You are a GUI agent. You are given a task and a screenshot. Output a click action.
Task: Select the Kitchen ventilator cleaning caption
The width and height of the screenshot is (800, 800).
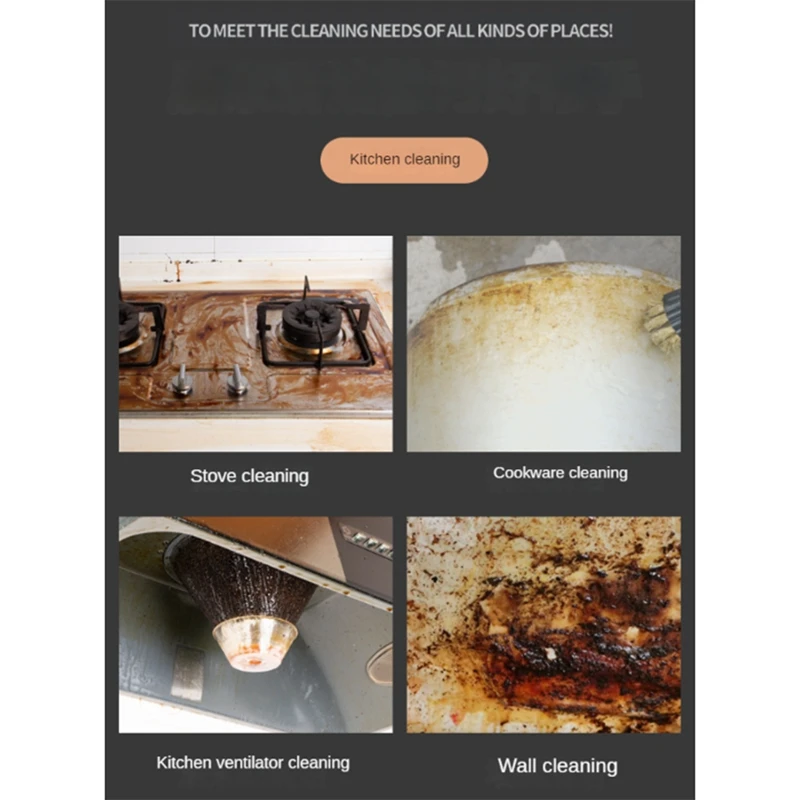[x=253, y=763]
